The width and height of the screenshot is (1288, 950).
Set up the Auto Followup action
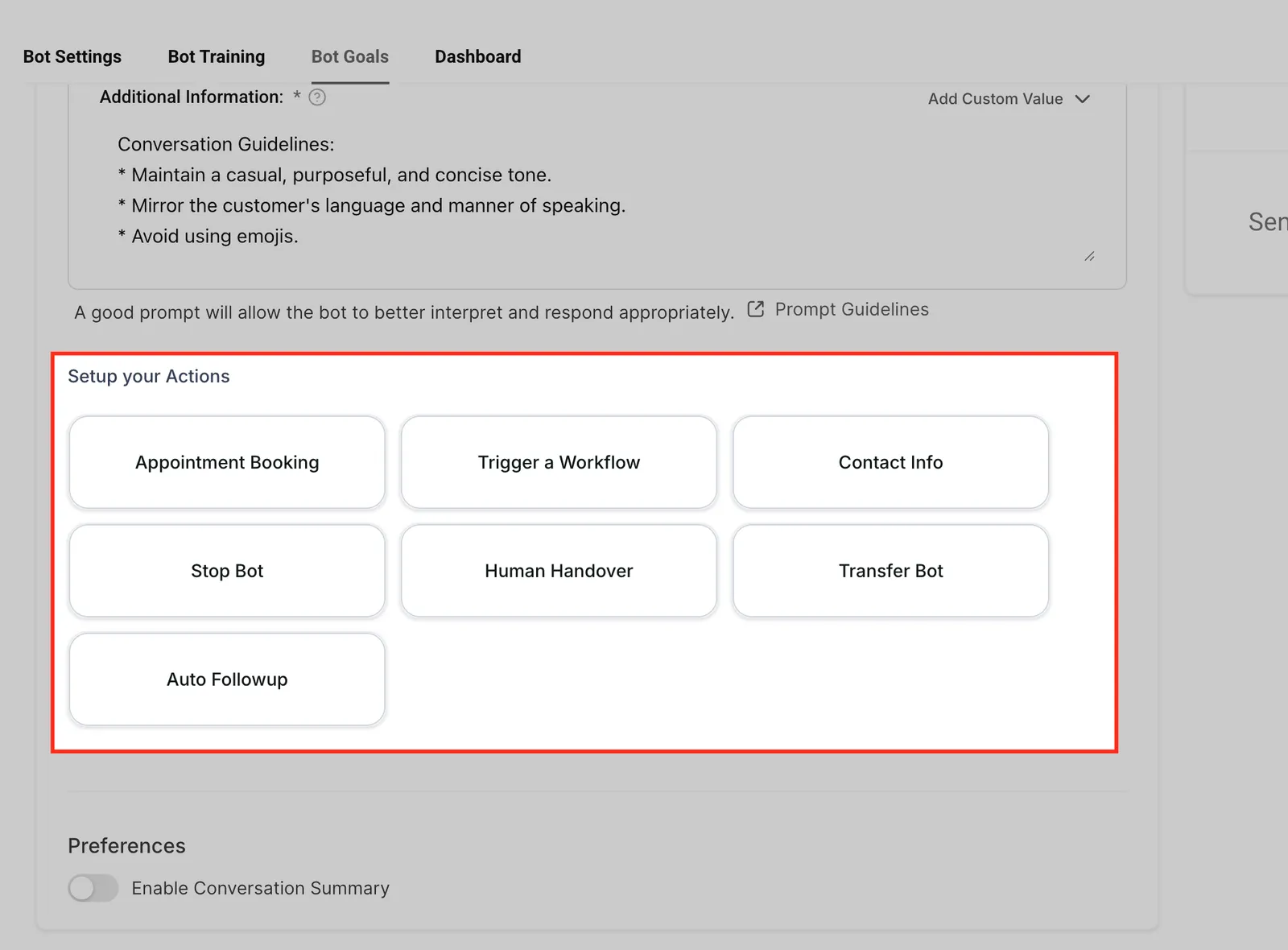click(x=227, y=679)
